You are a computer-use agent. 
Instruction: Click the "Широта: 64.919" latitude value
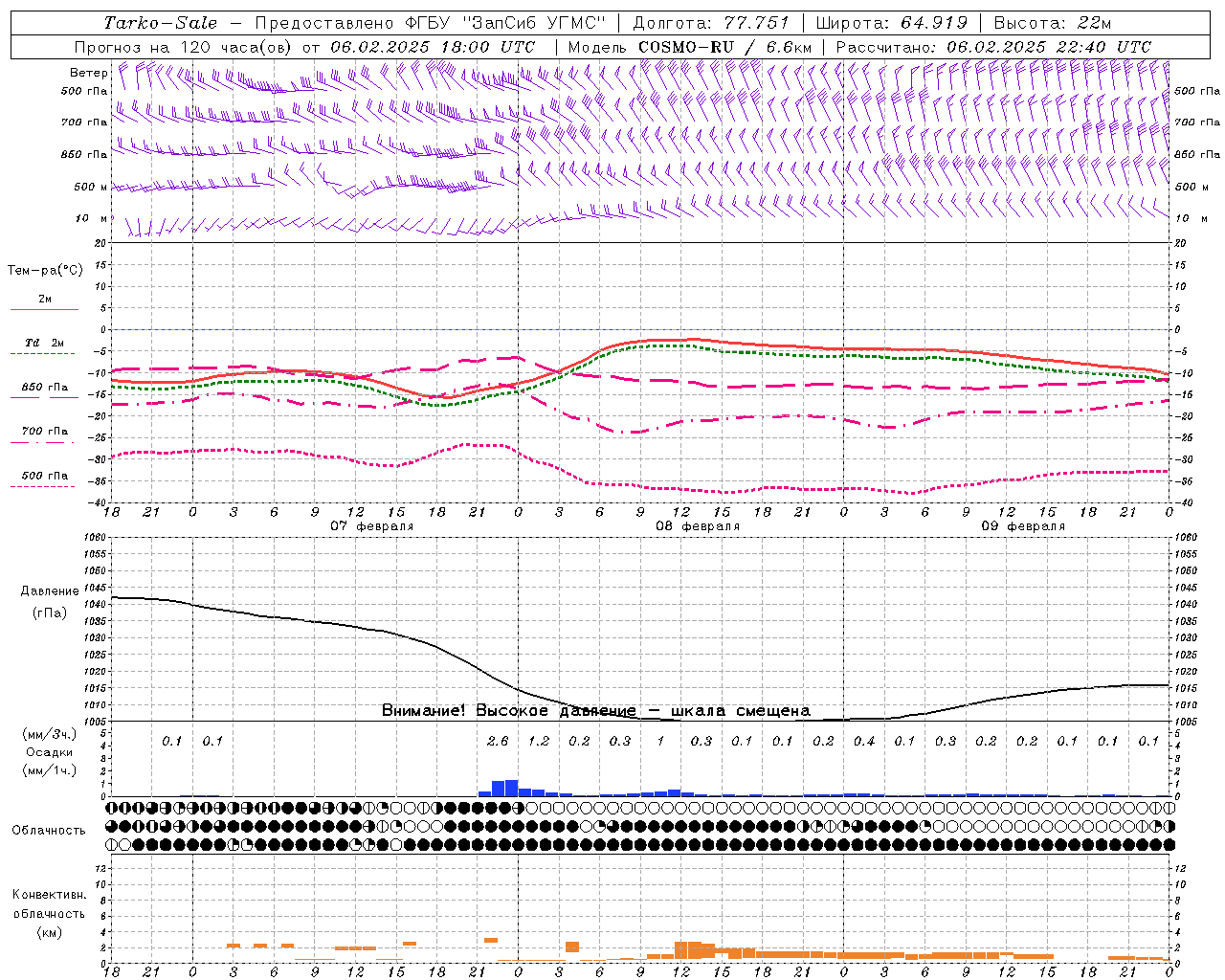point(892,23)
